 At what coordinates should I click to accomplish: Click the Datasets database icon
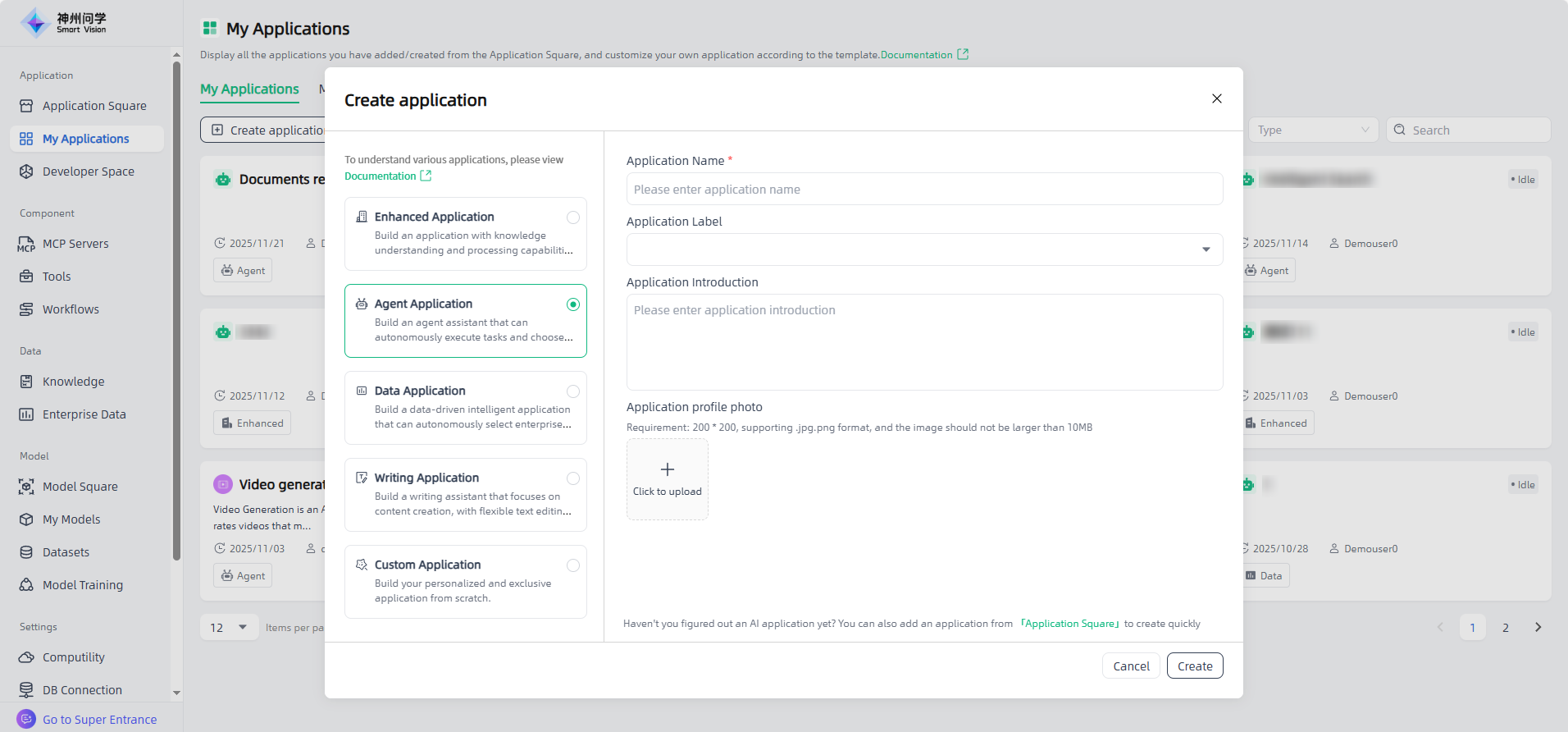[x=26, y=552]
